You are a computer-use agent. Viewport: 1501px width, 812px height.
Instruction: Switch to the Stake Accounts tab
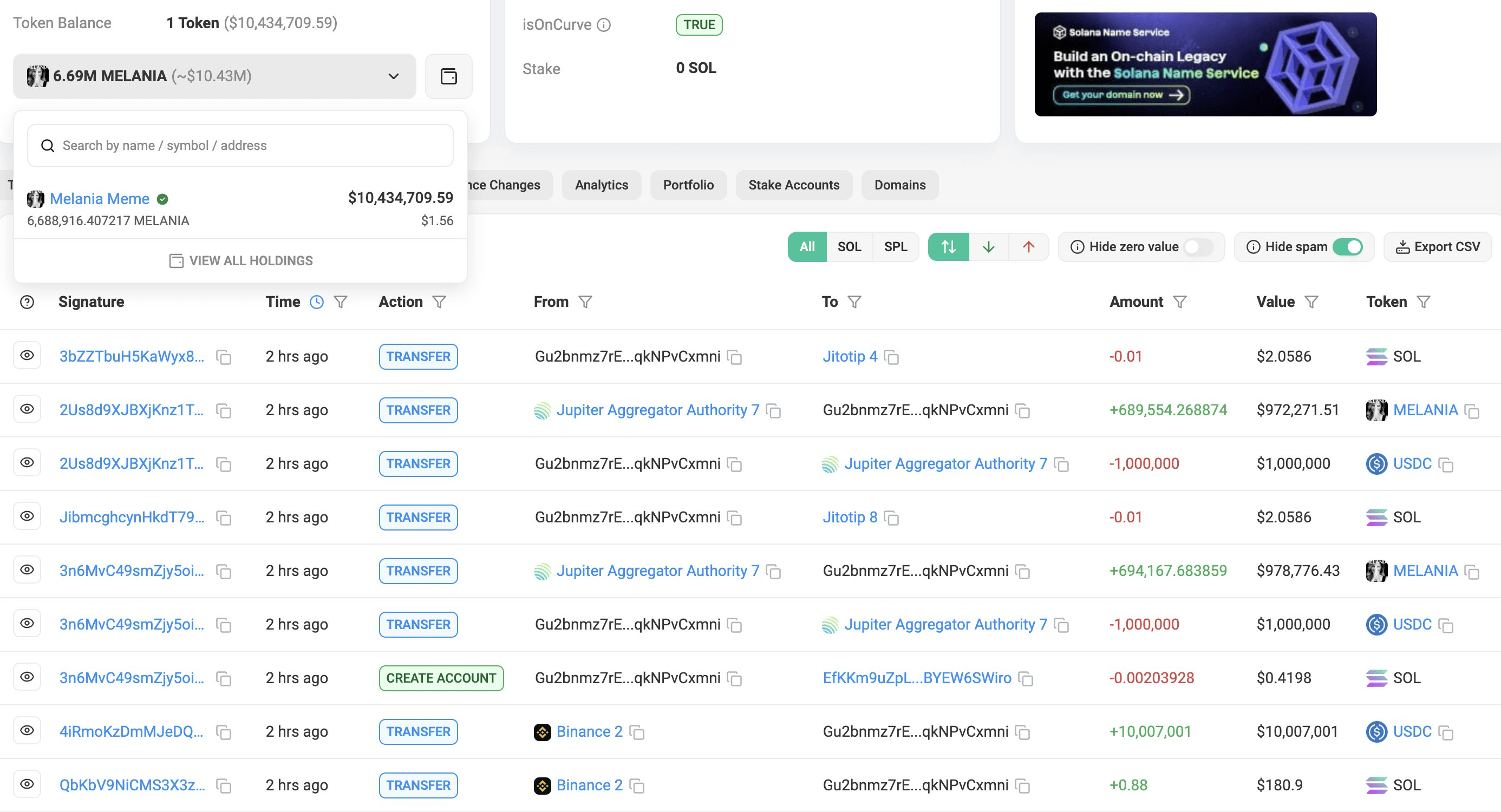(x=794, y=185)
